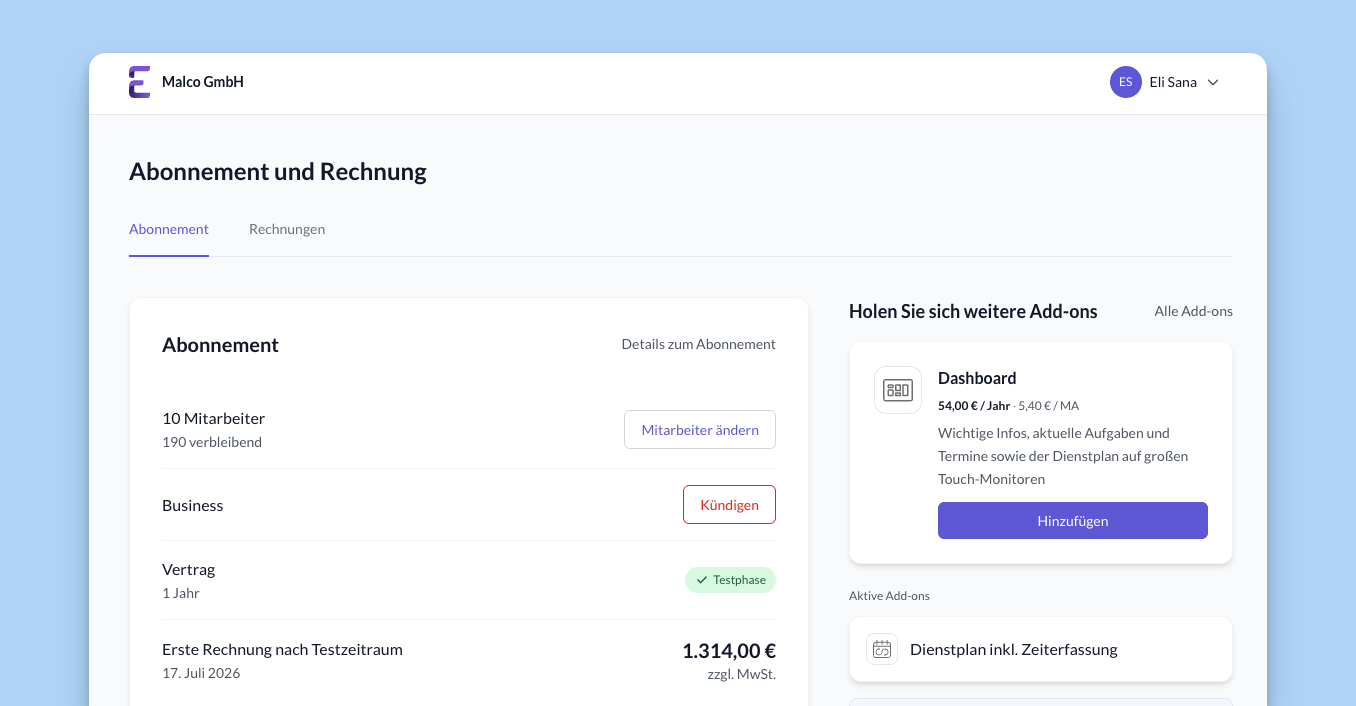
Task: Click the Dienstplan inkl. Zeiterfassung add-on
Action: (1041, 649)
